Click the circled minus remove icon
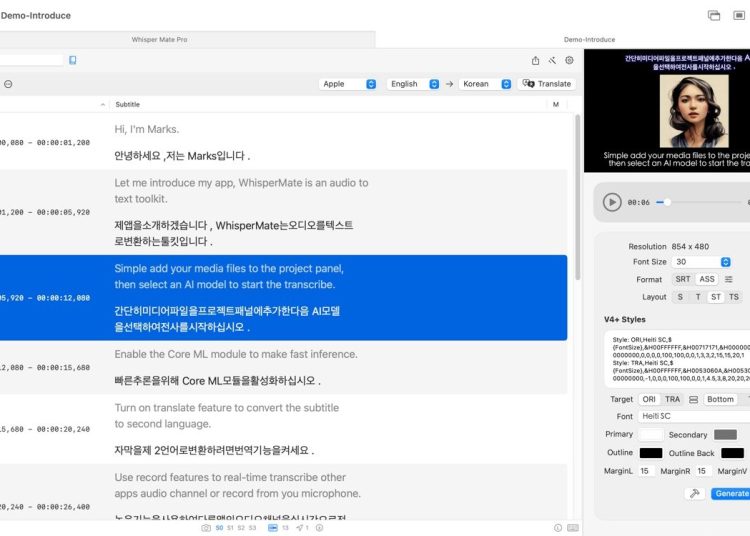 (x=8, y=84)
